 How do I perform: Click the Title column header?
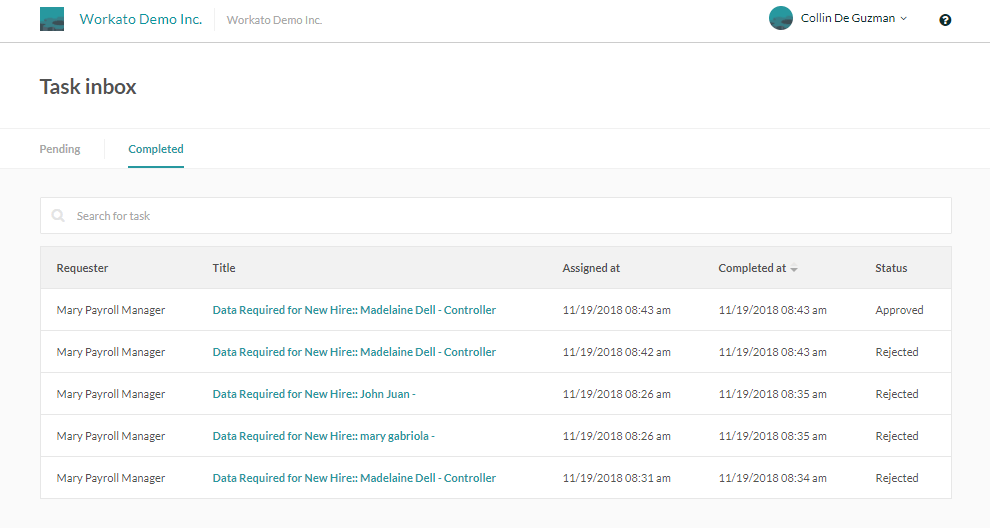tap(224, 268)
